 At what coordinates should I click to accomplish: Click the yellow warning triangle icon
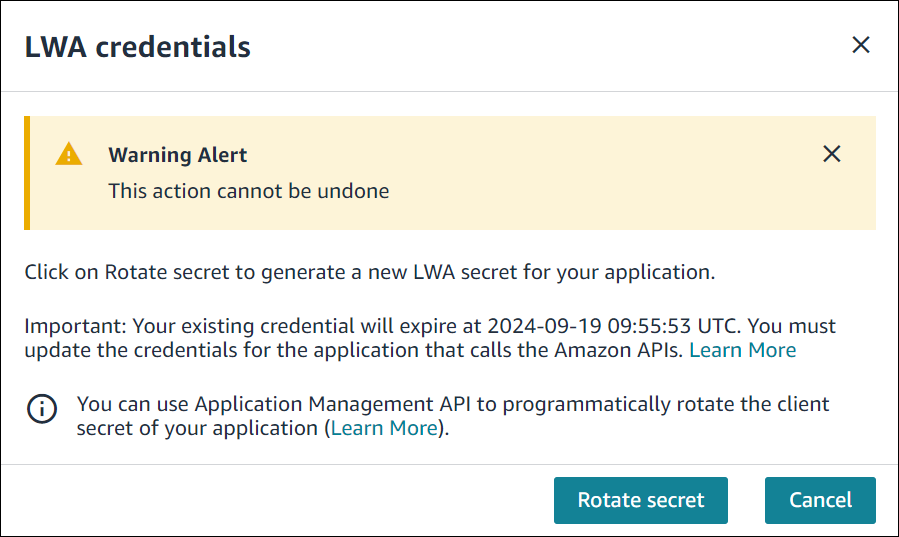[69, 154]
